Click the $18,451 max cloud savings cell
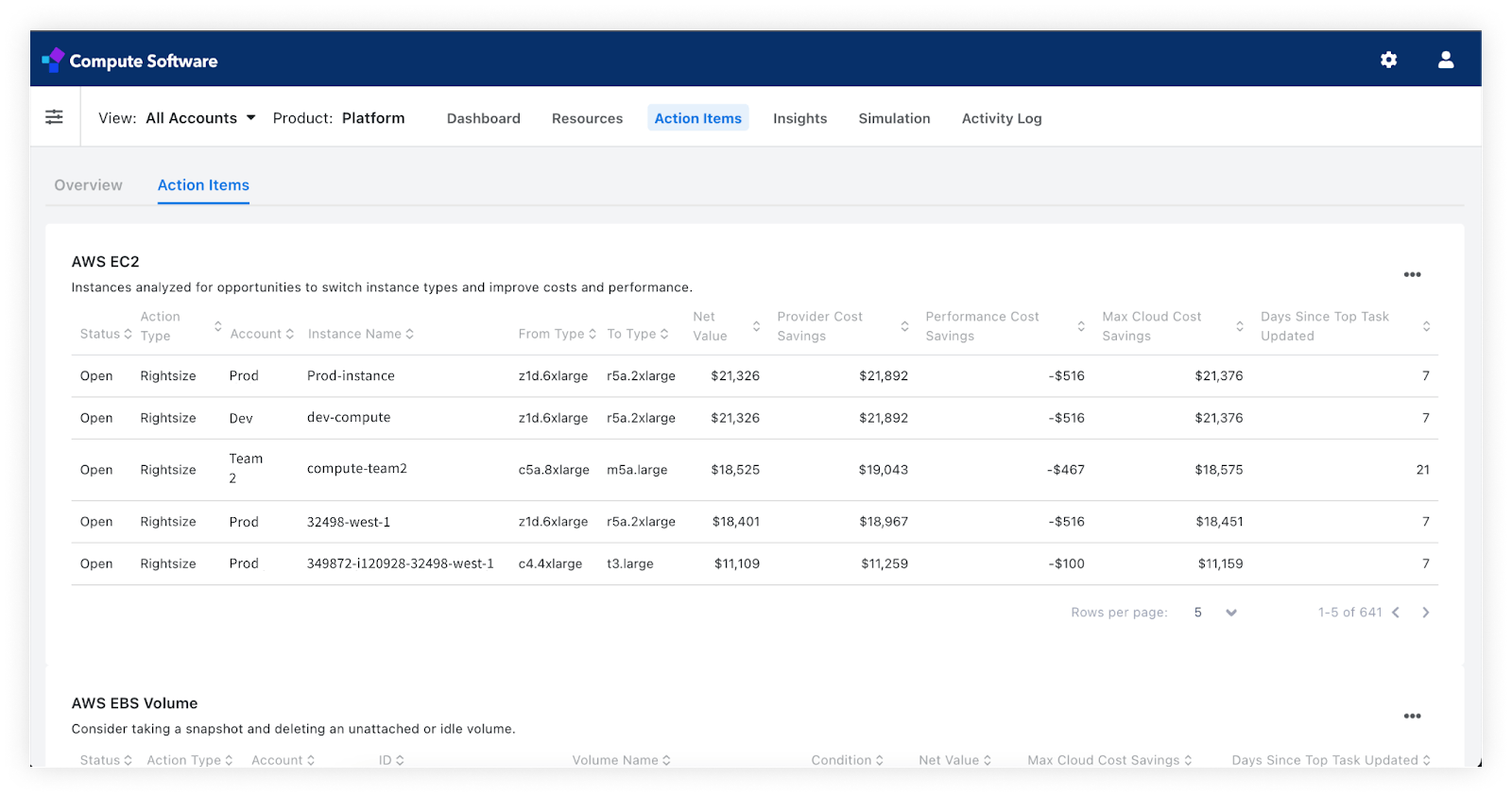Screen dimensions: 1512x797 [1219, 522]
